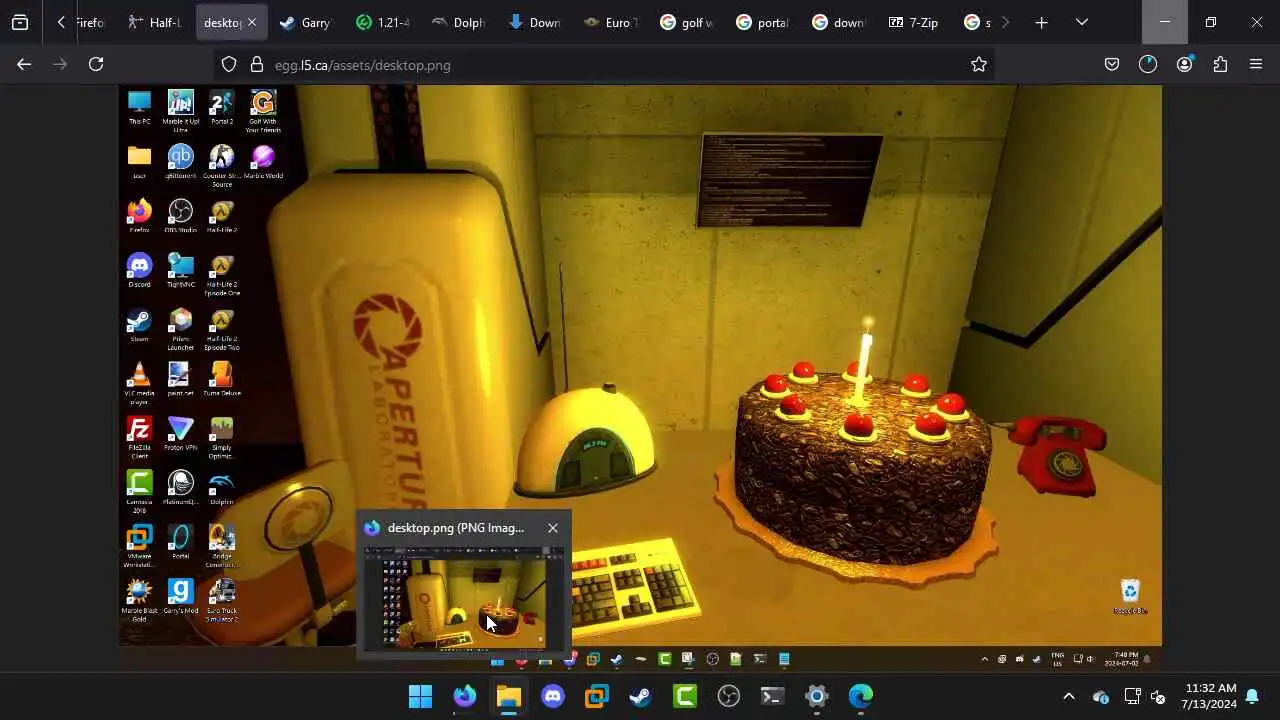Image resolution: width=1280 pixels, height=720 pixels.
Task: Switch to the Euro T tab
Action: [611, 22]
